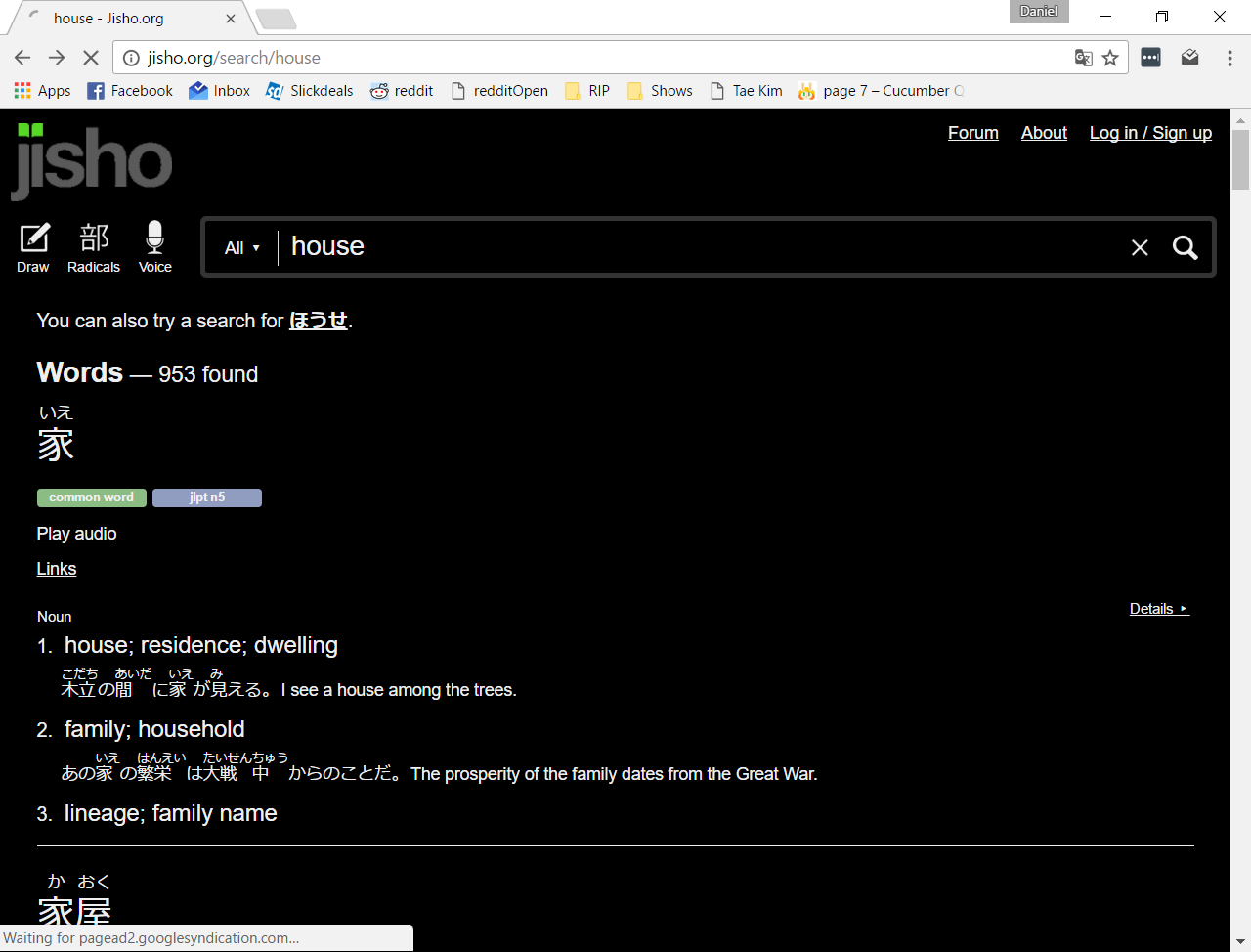Image resolution: width=1251 pixels, height=952 pixels.
Task: Open the All search category dropdown
Action: point(241,247)
